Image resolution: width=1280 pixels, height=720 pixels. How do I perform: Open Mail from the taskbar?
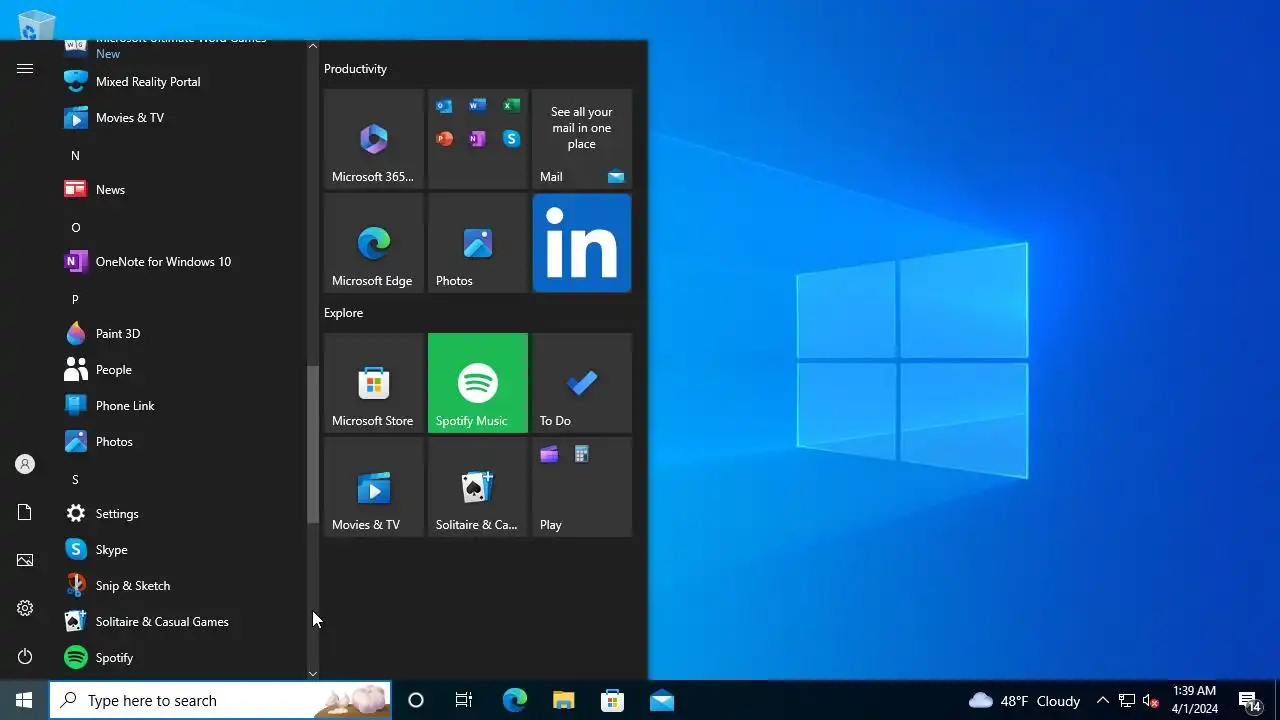pyautogui.click(x=661, y=700)
